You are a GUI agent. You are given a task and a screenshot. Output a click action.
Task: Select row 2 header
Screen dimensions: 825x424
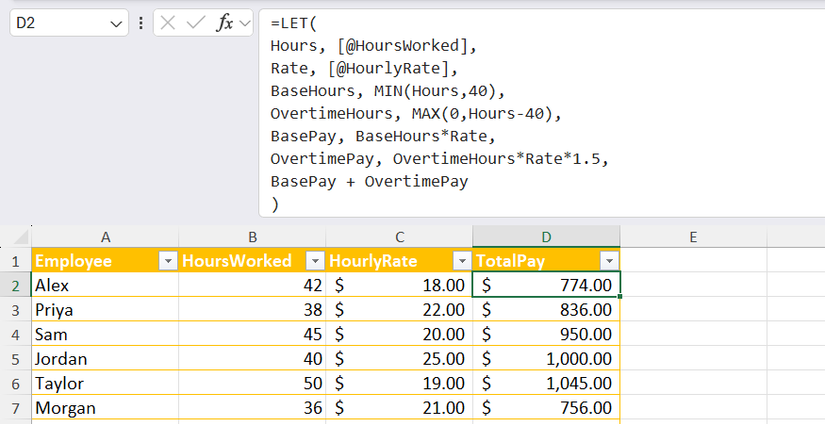[x=16, y=285]
